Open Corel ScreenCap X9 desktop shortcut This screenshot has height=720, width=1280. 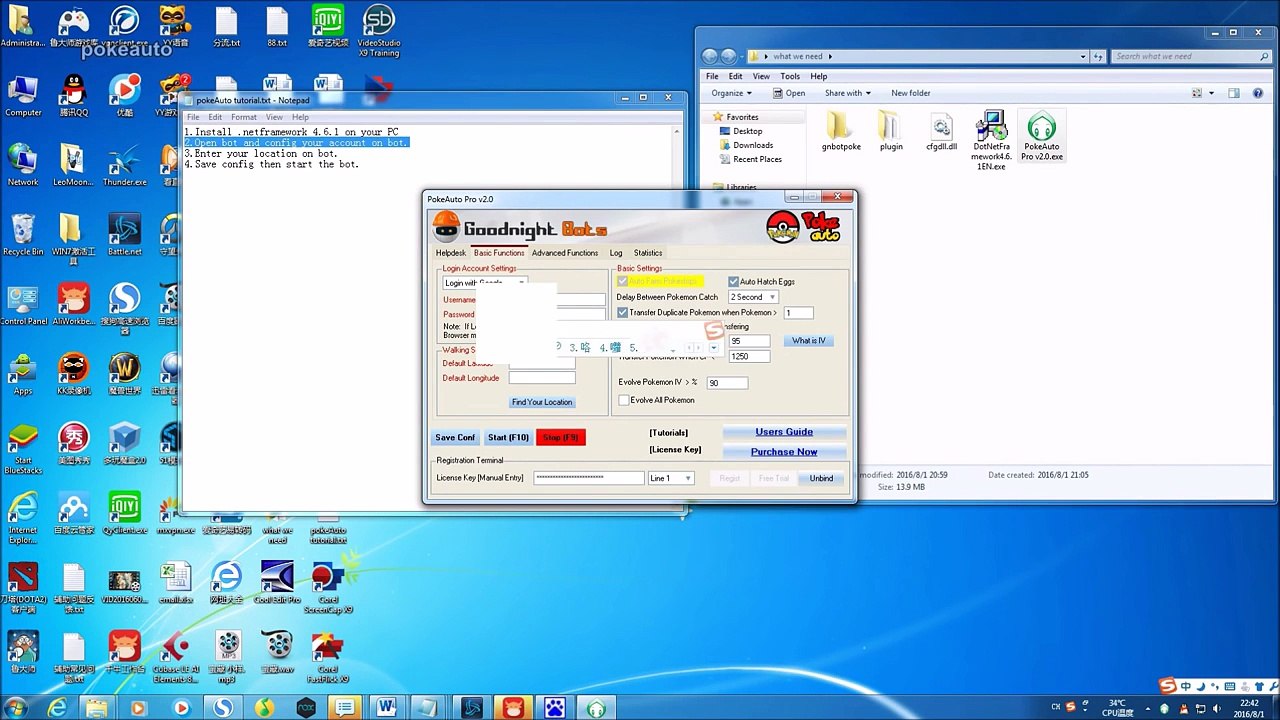[x=328, y=587]
